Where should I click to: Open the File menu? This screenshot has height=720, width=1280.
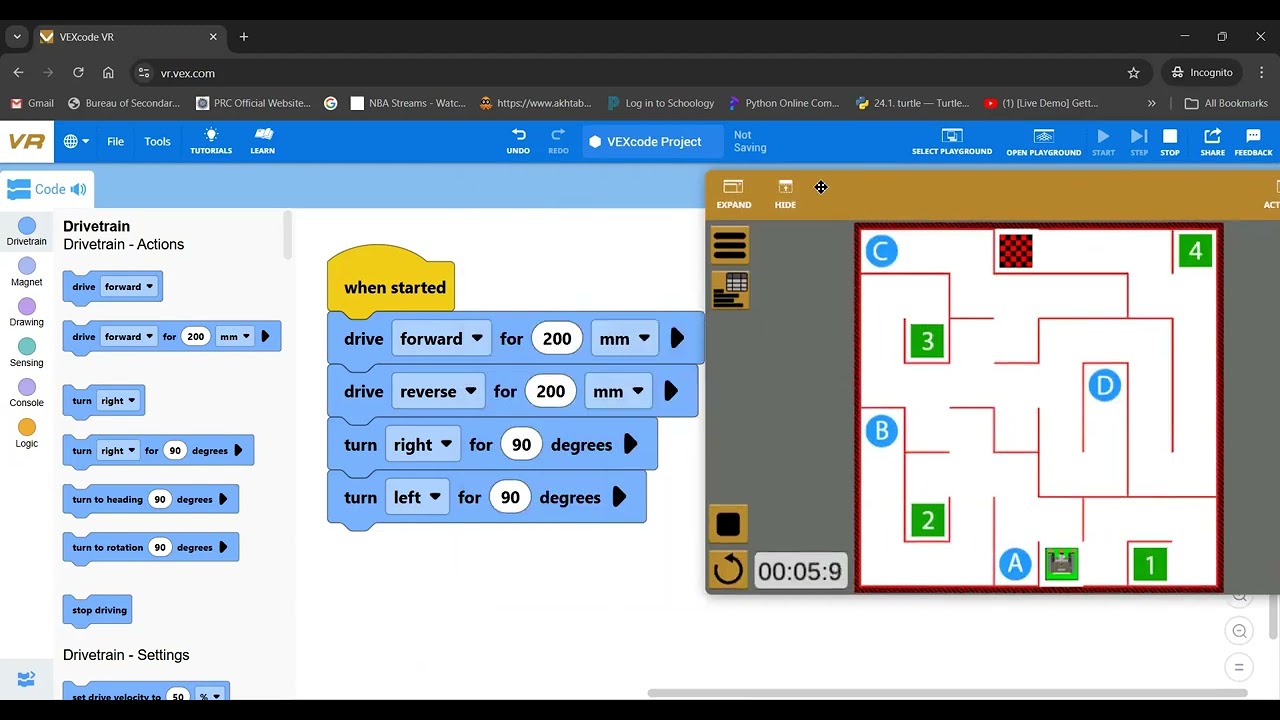point(116,141)
